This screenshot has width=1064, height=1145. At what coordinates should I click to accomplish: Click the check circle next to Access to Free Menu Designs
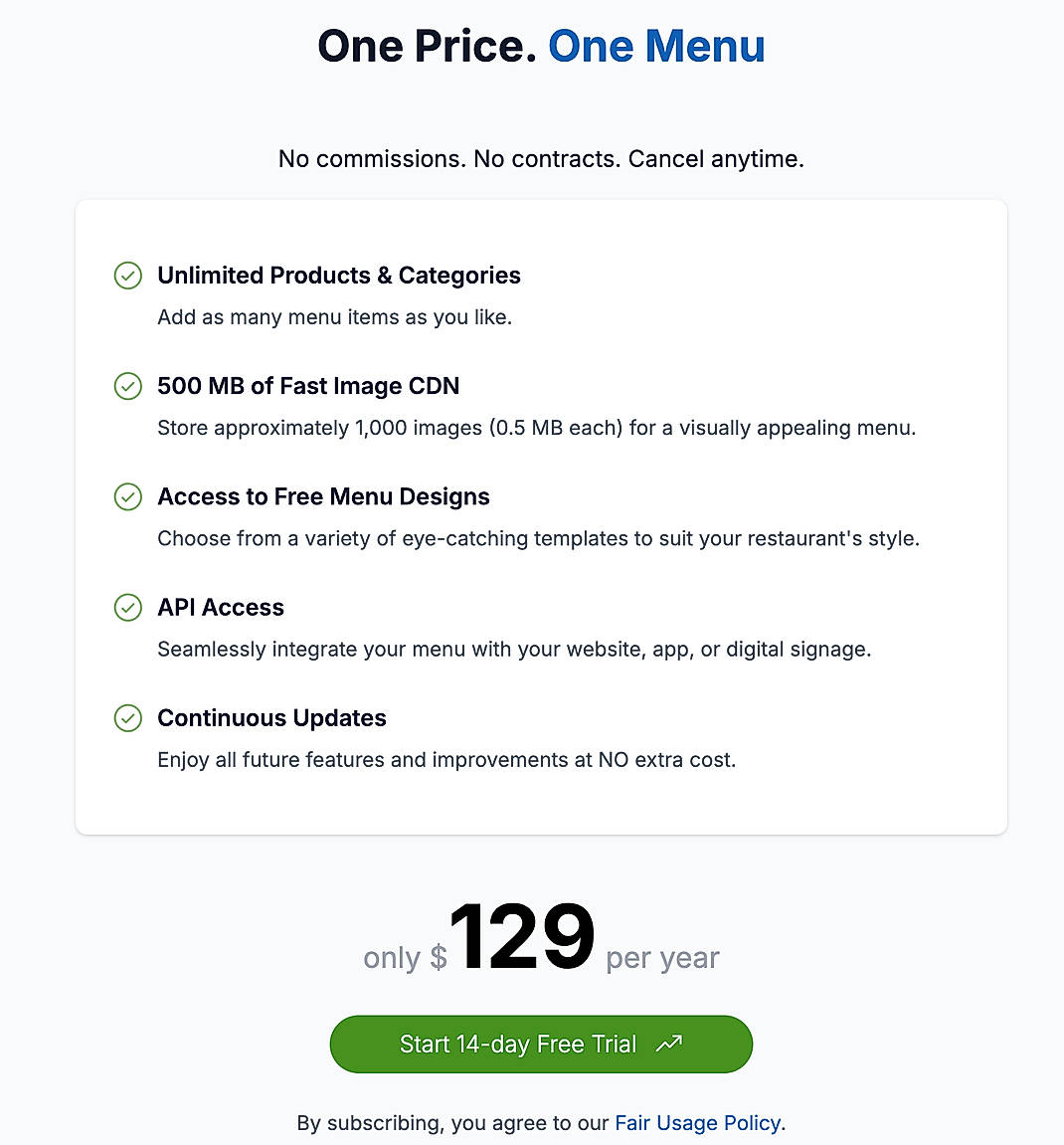point(128,496)
